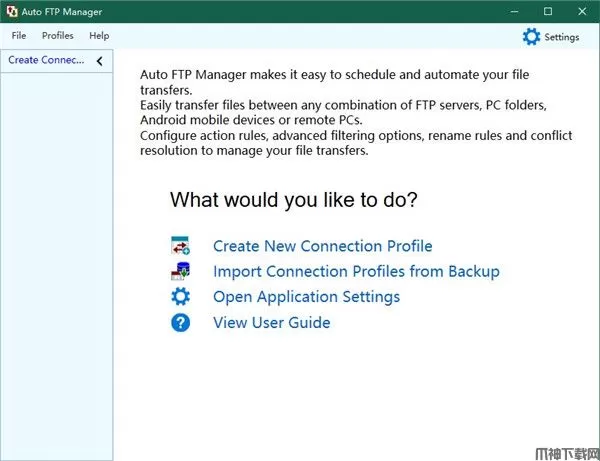Click the View User Guide link
Image resolution: width=600 pixels, height=461 pixels.
point(271,322)
